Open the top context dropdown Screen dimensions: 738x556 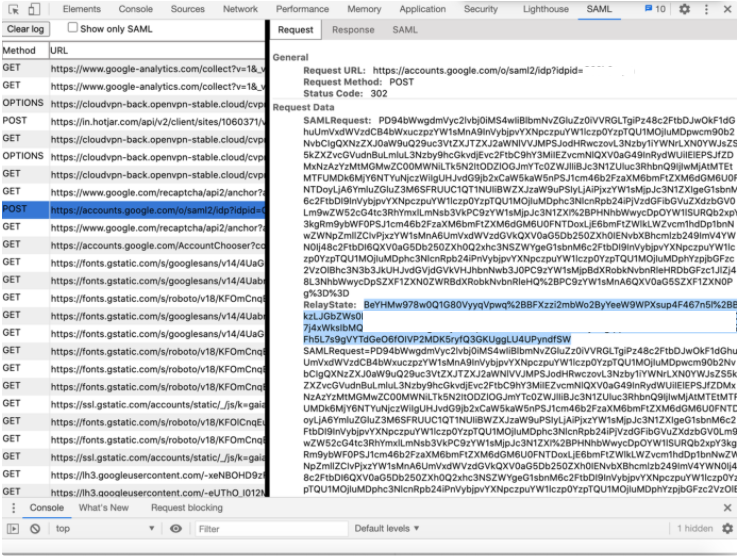click(x=104, y=529)
